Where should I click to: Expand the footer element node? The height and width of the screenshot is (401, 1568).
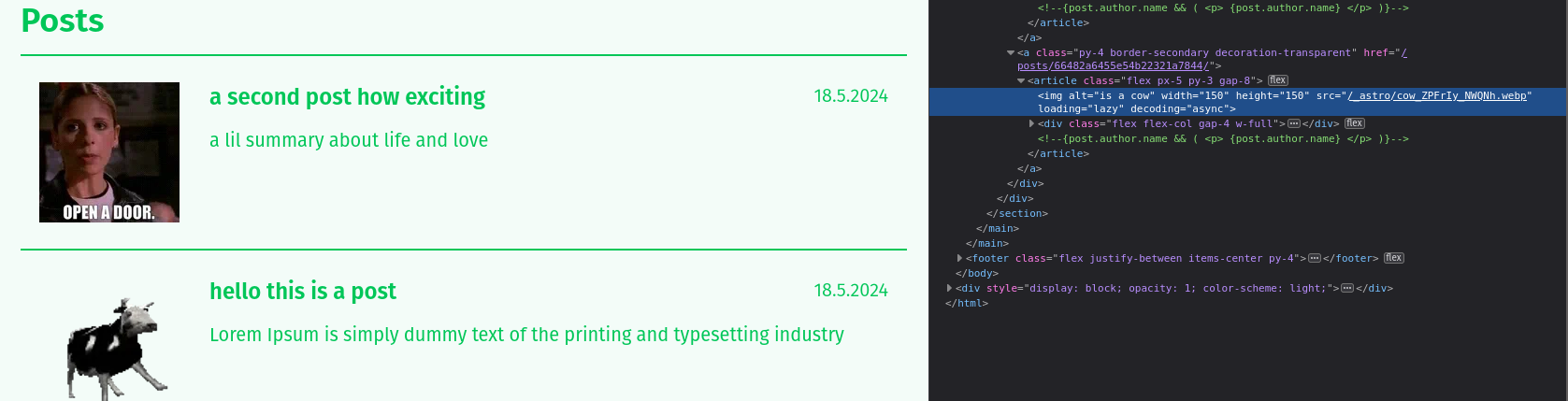pyautogui.click(x=959, y=258)
